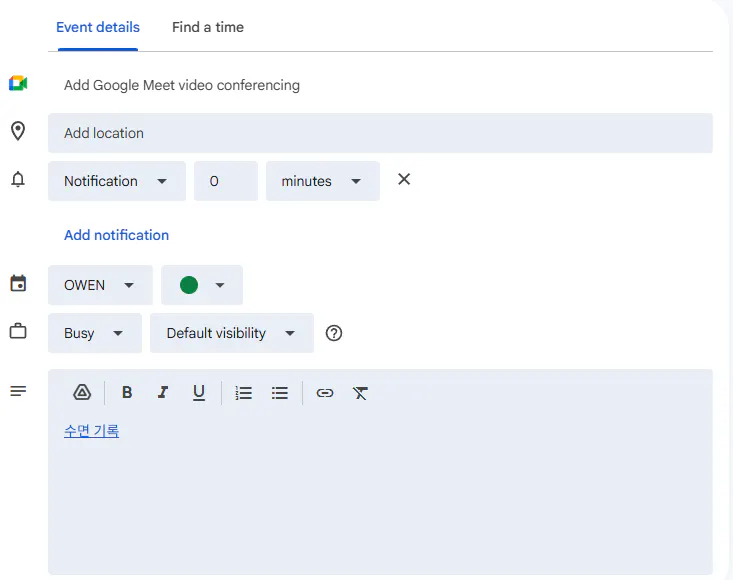
Task: Select the Event details tab
Action: [x=98, y=27]
